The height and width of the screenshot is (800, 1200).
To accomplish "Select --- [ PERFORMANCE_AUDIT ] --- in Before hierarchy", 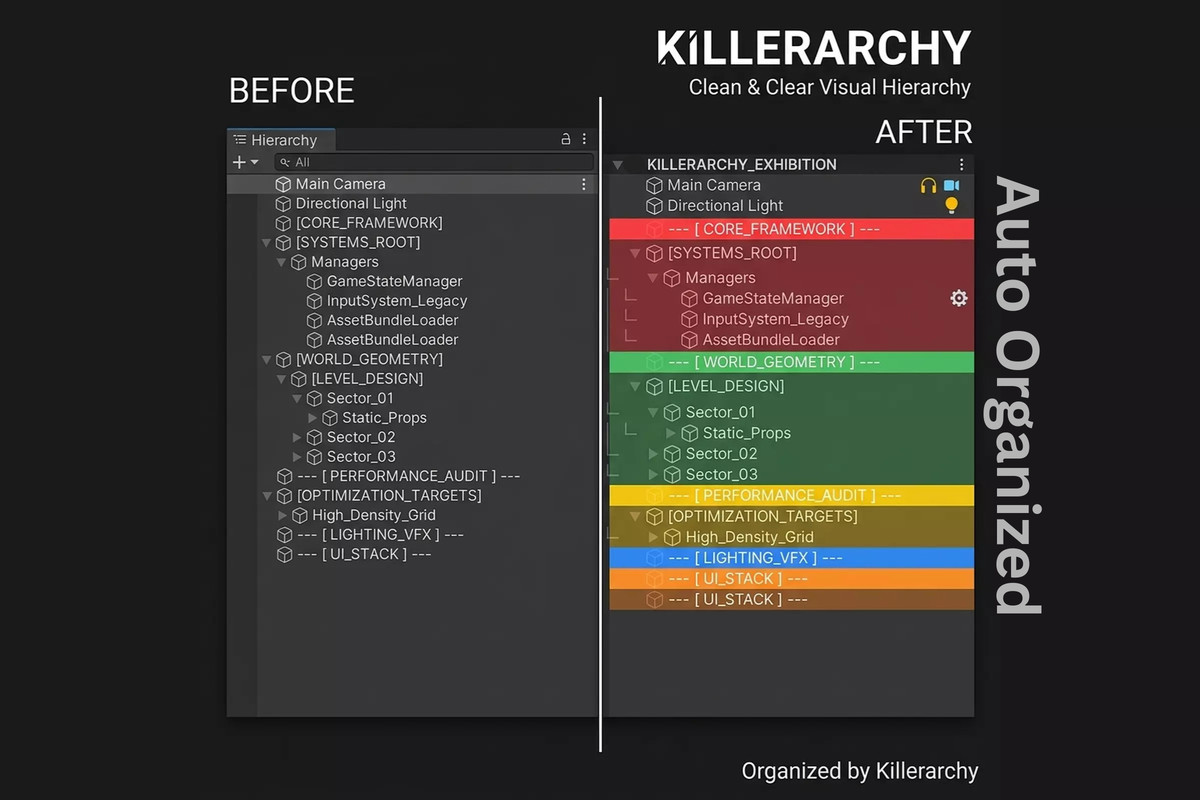I will click(408, 476).
